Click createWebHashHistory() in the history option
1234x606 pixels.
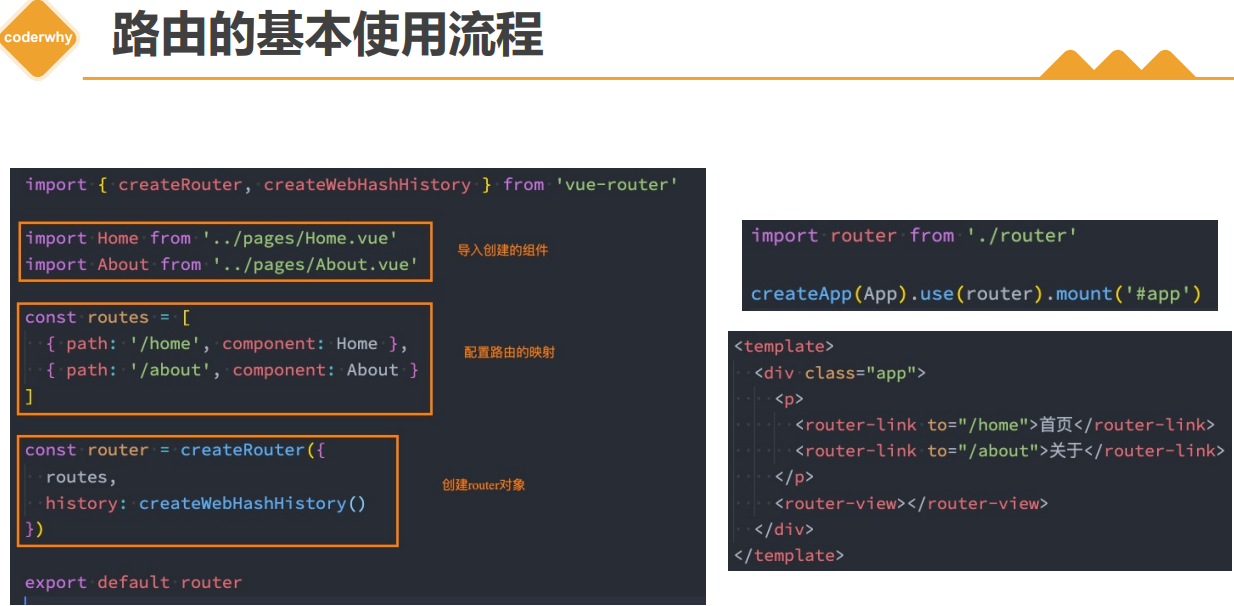(x=252, y=503)
